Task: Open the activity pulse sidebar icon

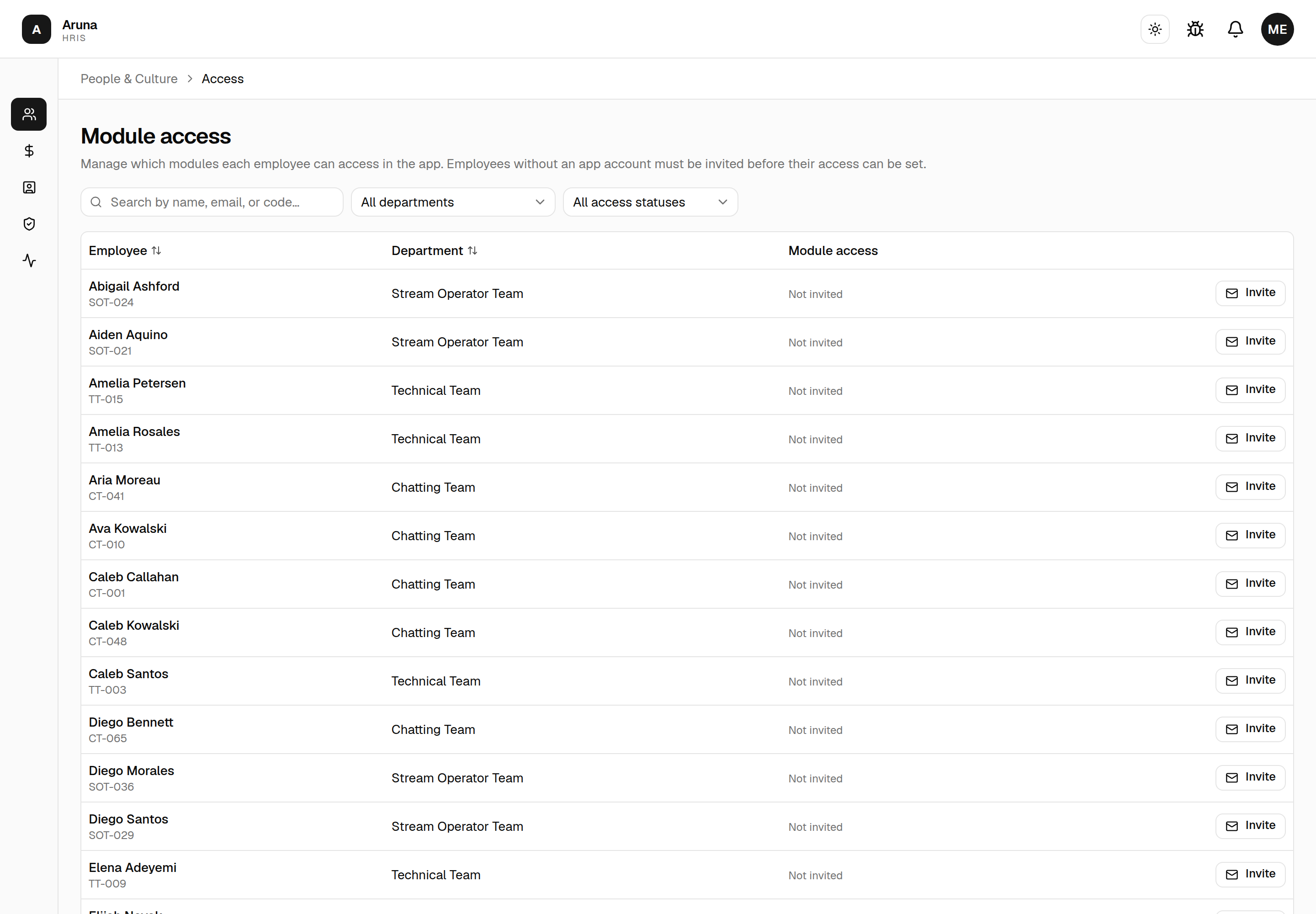Action: 29,260
